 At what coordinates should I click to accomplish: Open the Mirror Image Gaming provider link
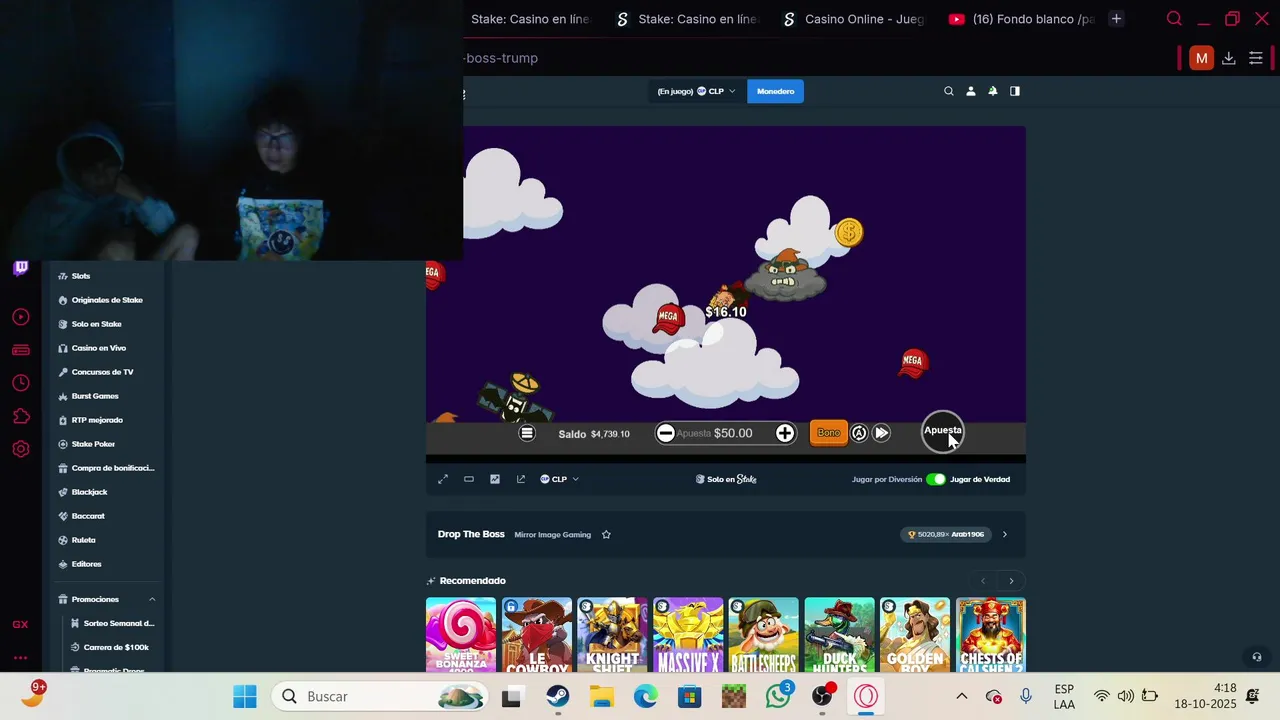coord(552,534)
